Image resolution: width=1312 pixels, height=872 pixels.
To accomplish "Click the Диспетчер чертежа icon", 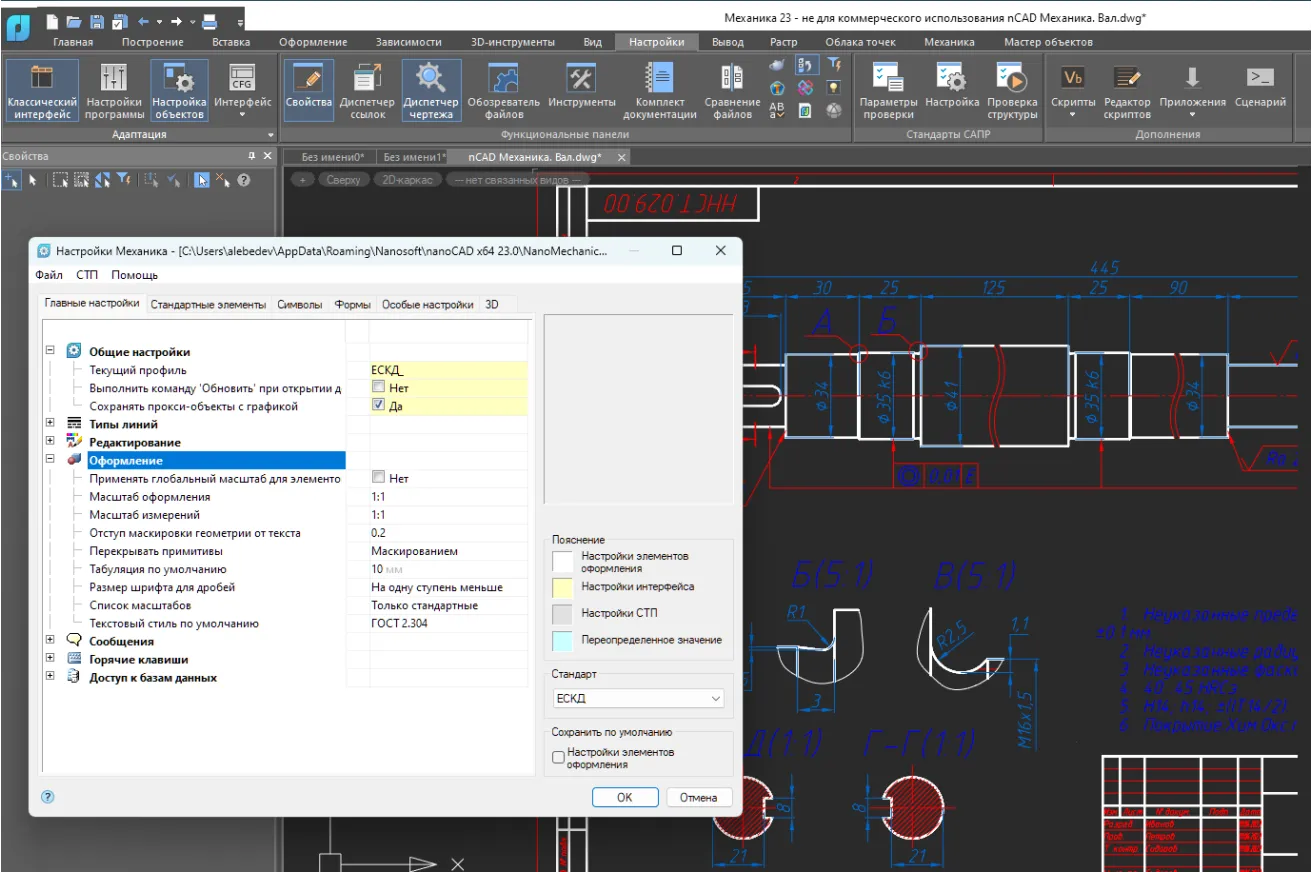I will (431, 90).
